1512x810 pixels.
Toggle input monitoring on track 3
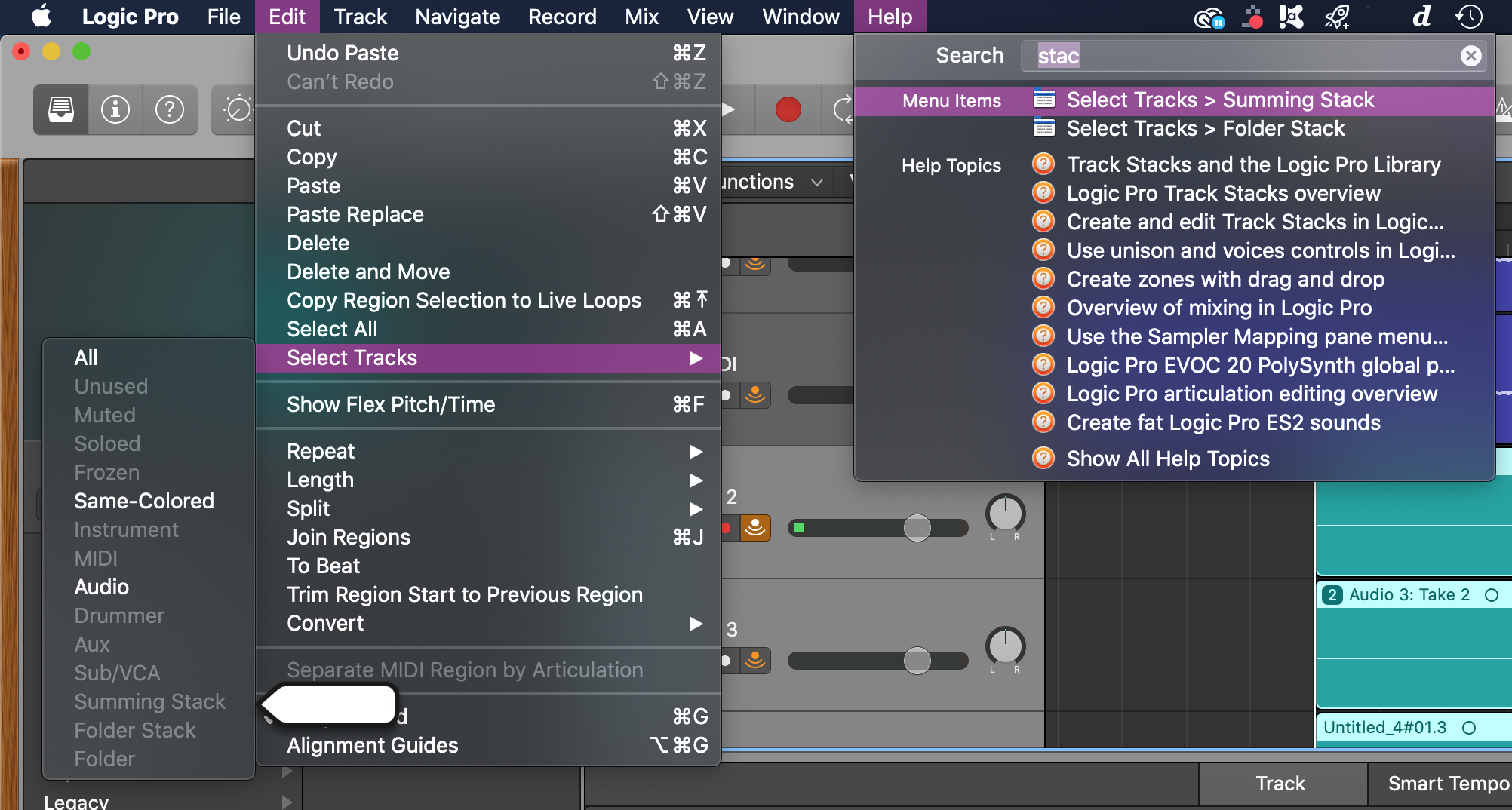(x=755, y=661)
